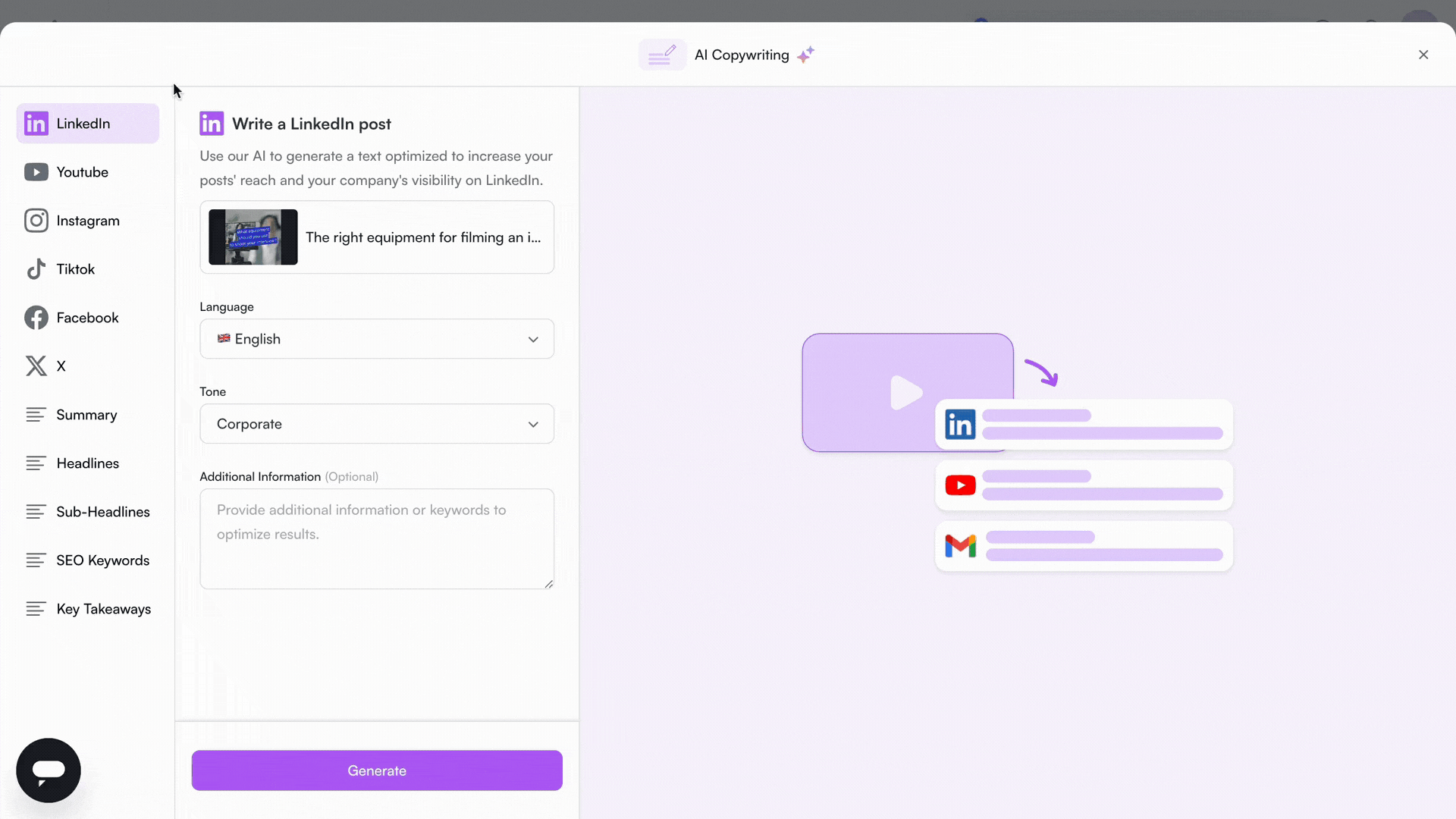
Task: Click the video thumbnail image
Action: point(253,237)
